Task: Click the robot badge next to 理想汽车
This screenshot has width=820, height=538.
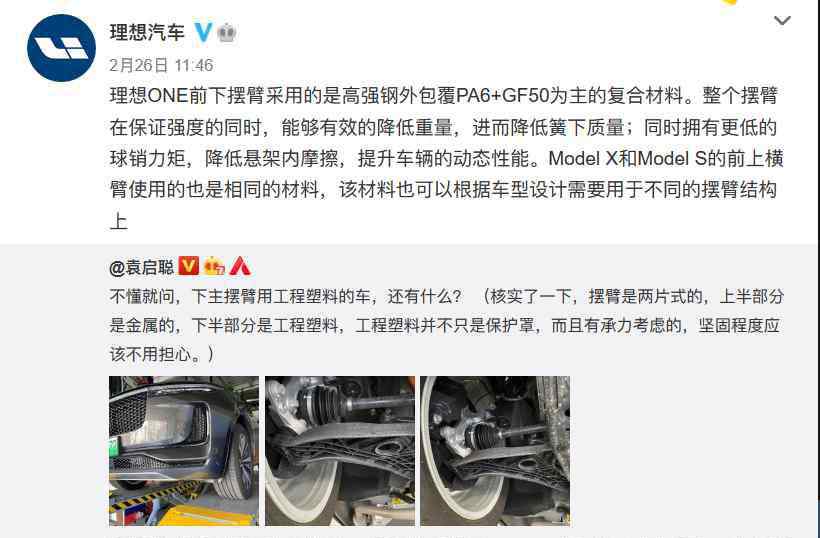Action: click(226, 33)
